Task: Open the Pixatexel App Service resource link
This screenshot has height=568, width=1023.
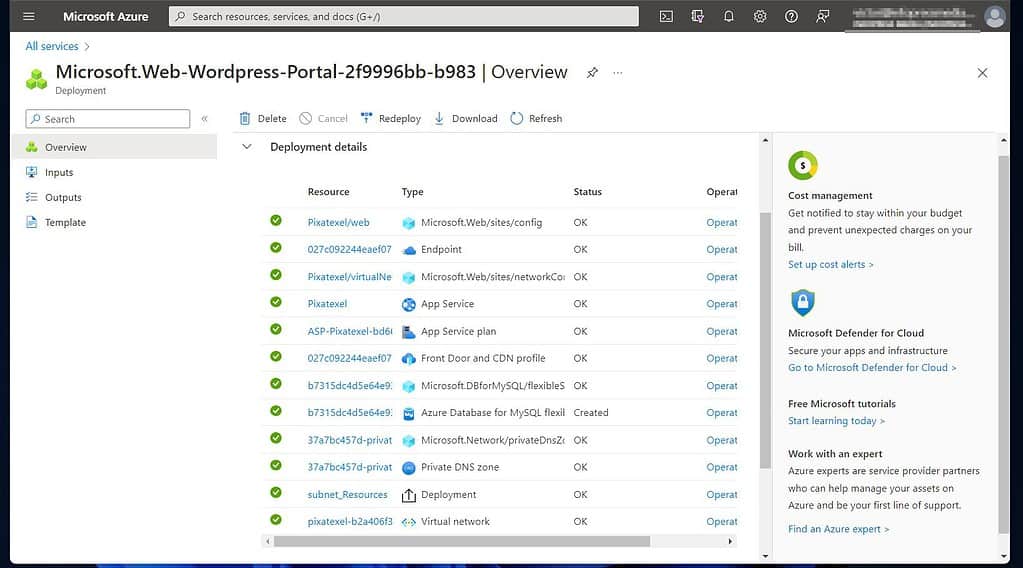Action: point(328,304)
